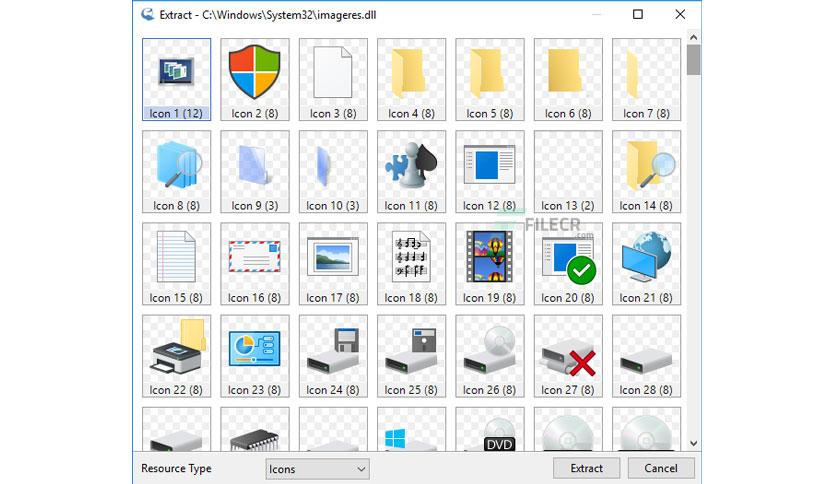Select Icon 28 hard drive
Screen dimensions: 836x484
click(647, 356)
